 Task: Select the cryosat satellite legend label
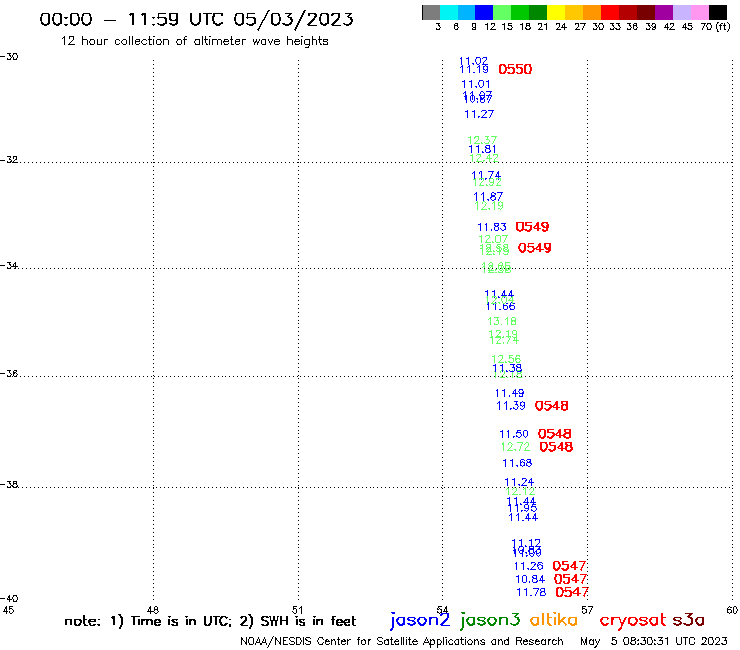(x=632, y=620)
